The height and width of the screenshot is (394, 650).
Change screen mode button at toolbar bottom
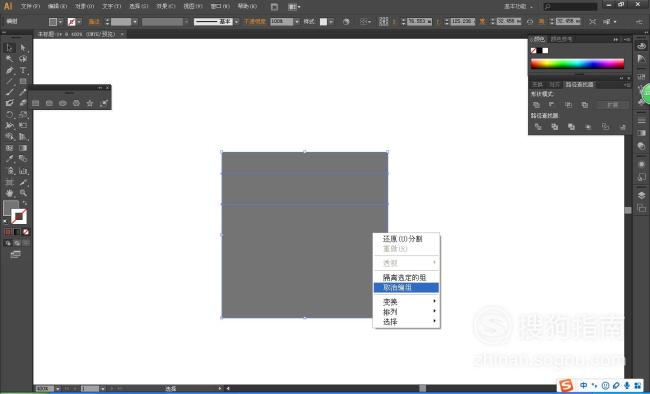pyautogui.click(x=15, y=254)
